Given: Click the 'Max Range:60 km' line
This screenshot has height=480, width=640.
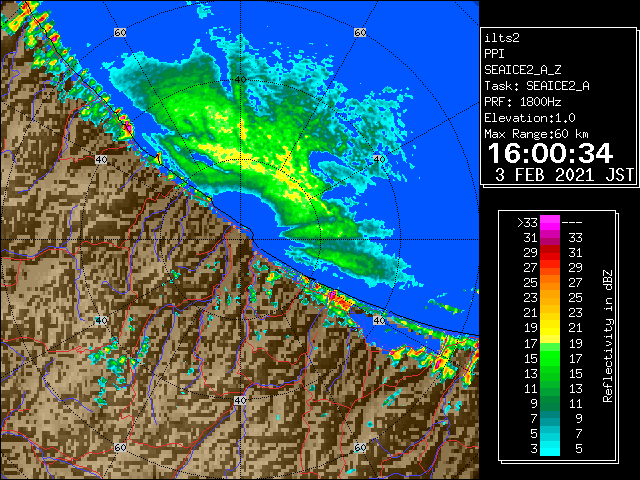Looking at the screenshot, I should (x=536, y=134).
